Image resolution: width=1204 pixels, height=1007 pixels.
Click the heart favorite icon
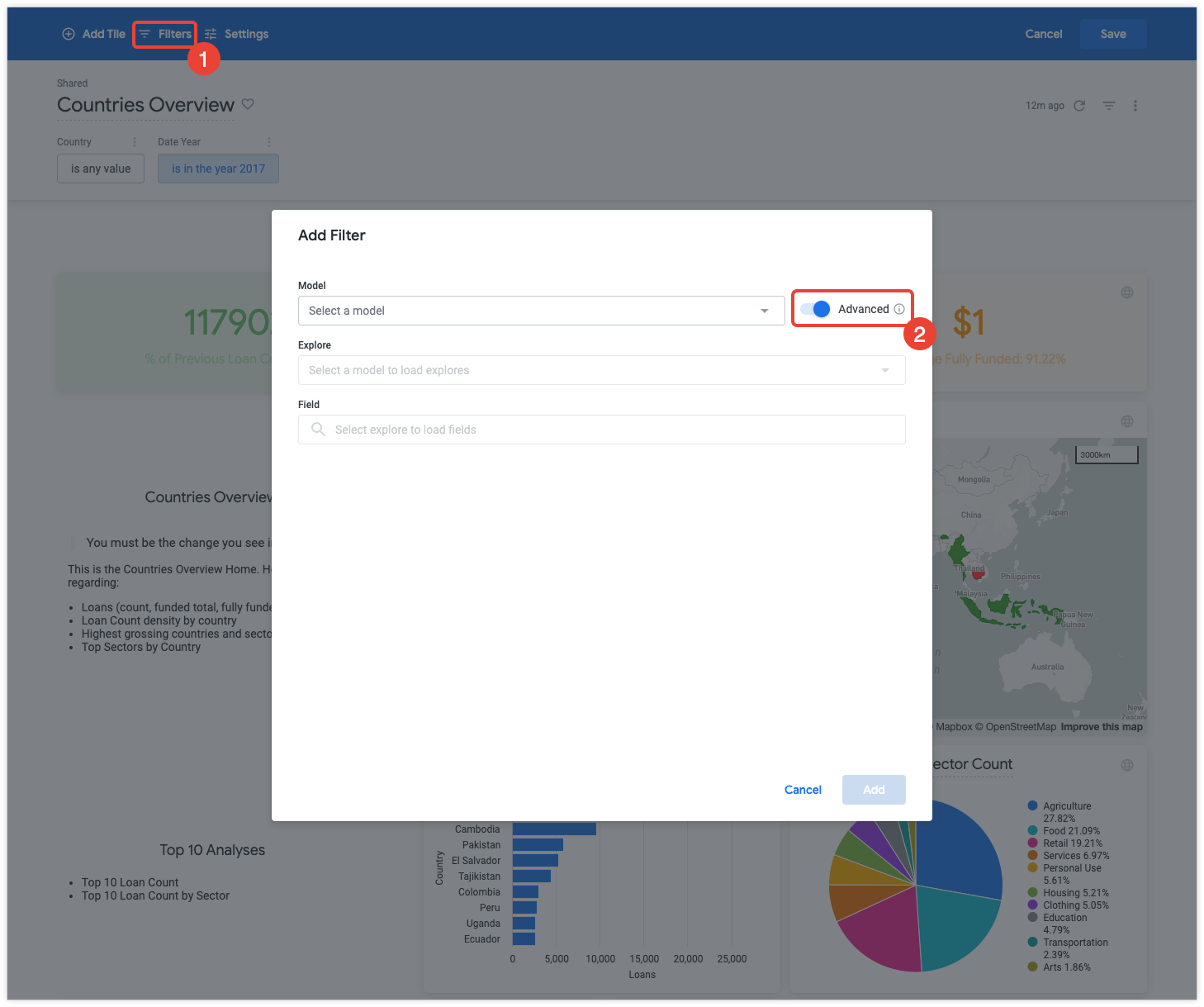[248, 104]
